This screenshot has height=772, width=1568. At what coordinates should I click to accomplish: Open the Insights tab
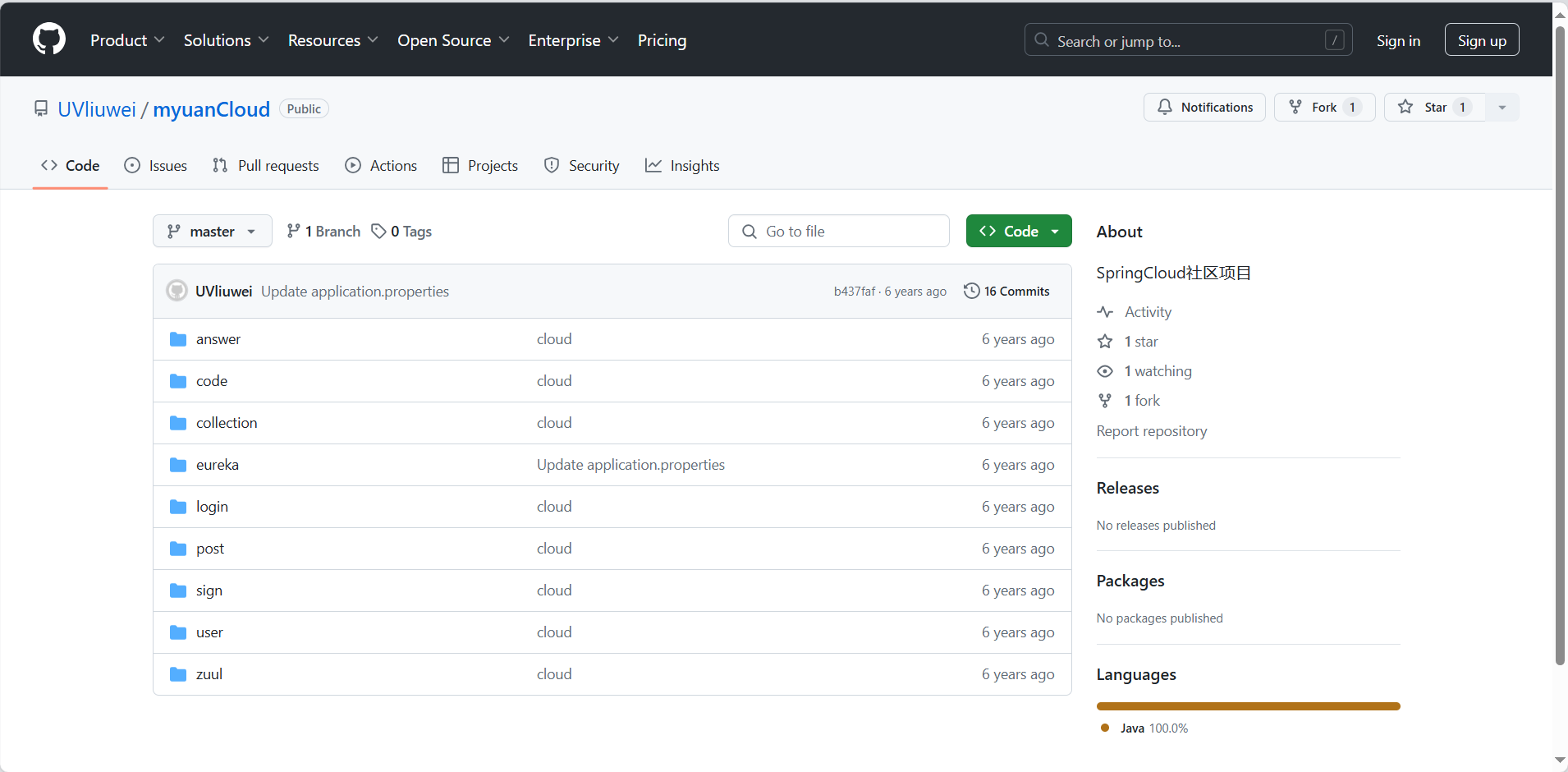682,166
